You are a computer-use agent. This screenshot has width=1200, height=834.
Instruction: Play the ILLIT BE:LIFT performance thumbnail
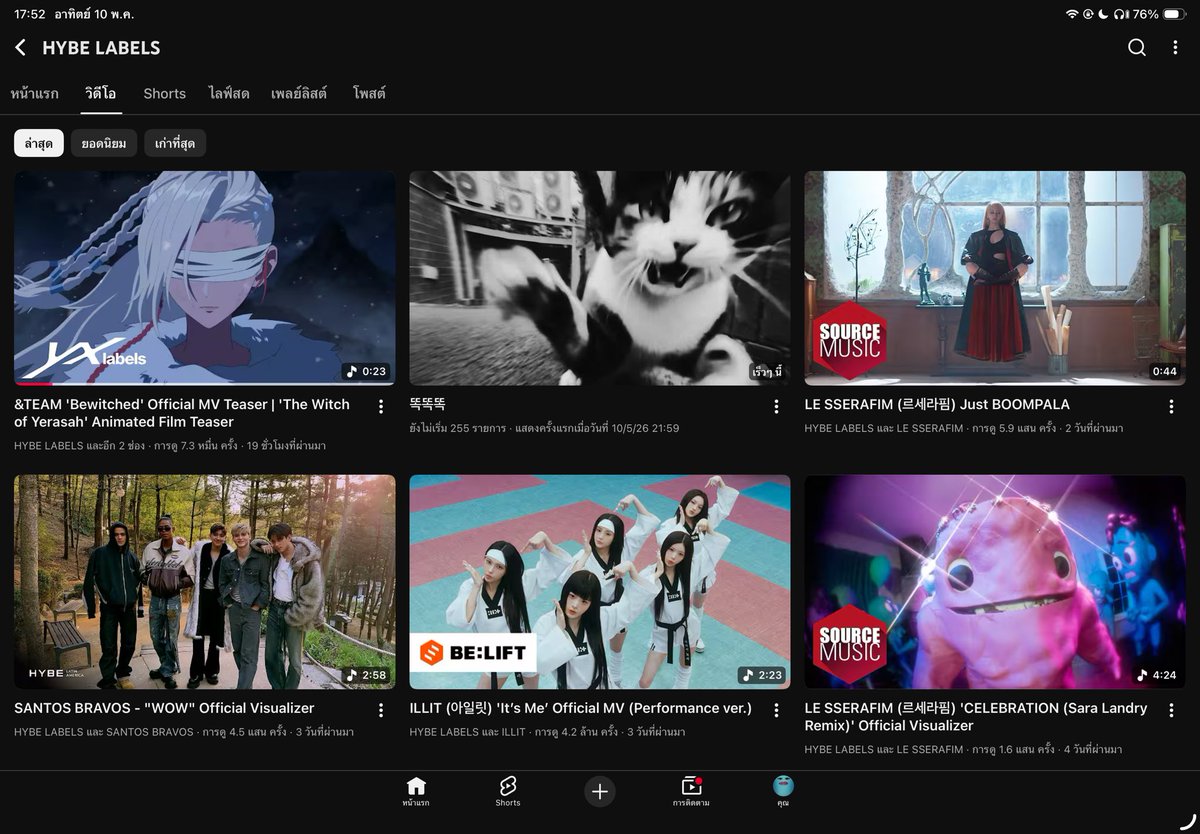(x=600, y=582)
